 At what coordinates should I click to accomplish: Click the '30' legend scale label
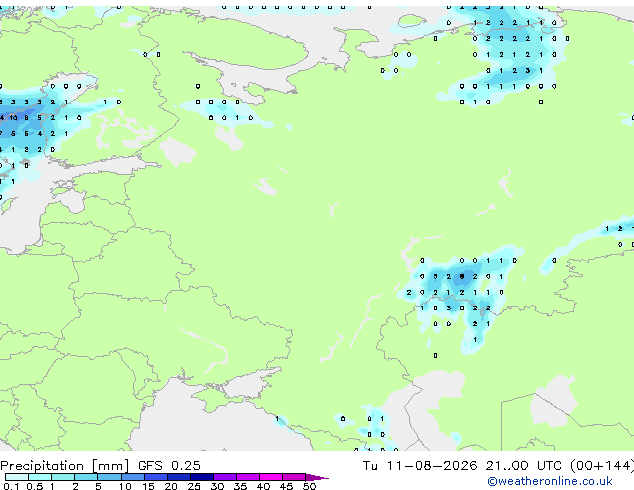point(217,486)
